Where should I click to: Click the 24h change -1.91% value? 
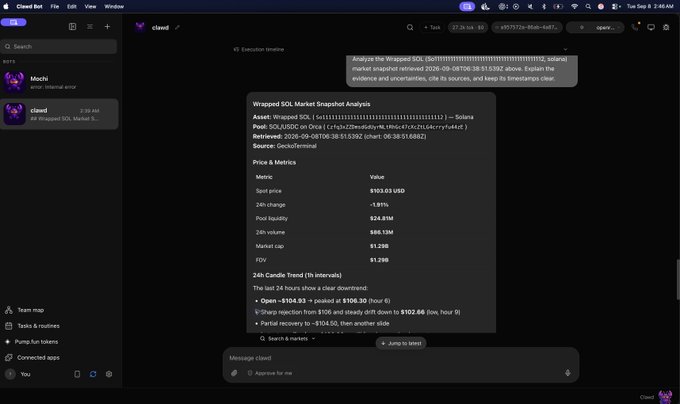pos(379,205)
